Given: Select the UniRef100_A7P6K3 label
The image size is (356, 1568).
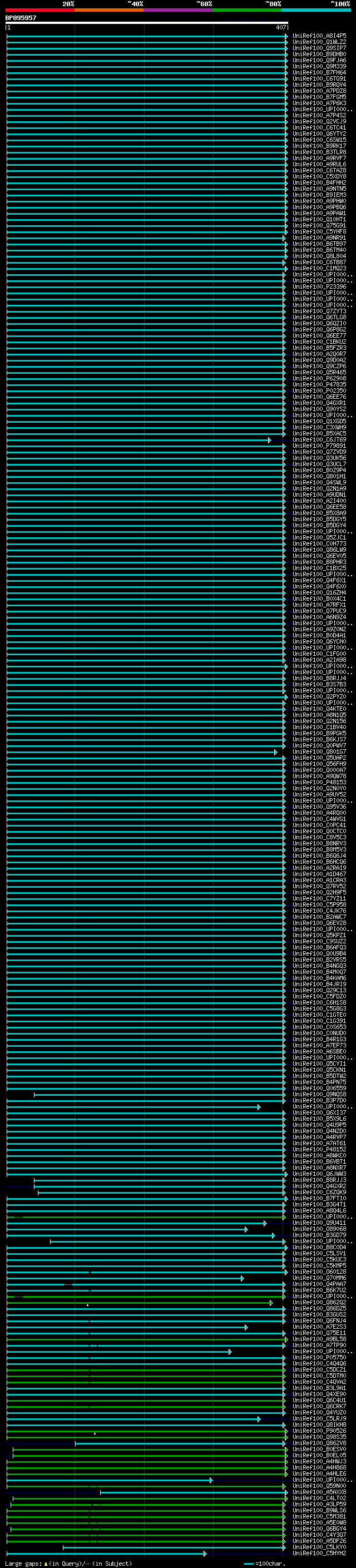Looking at the screenshot, I should 319,103.
